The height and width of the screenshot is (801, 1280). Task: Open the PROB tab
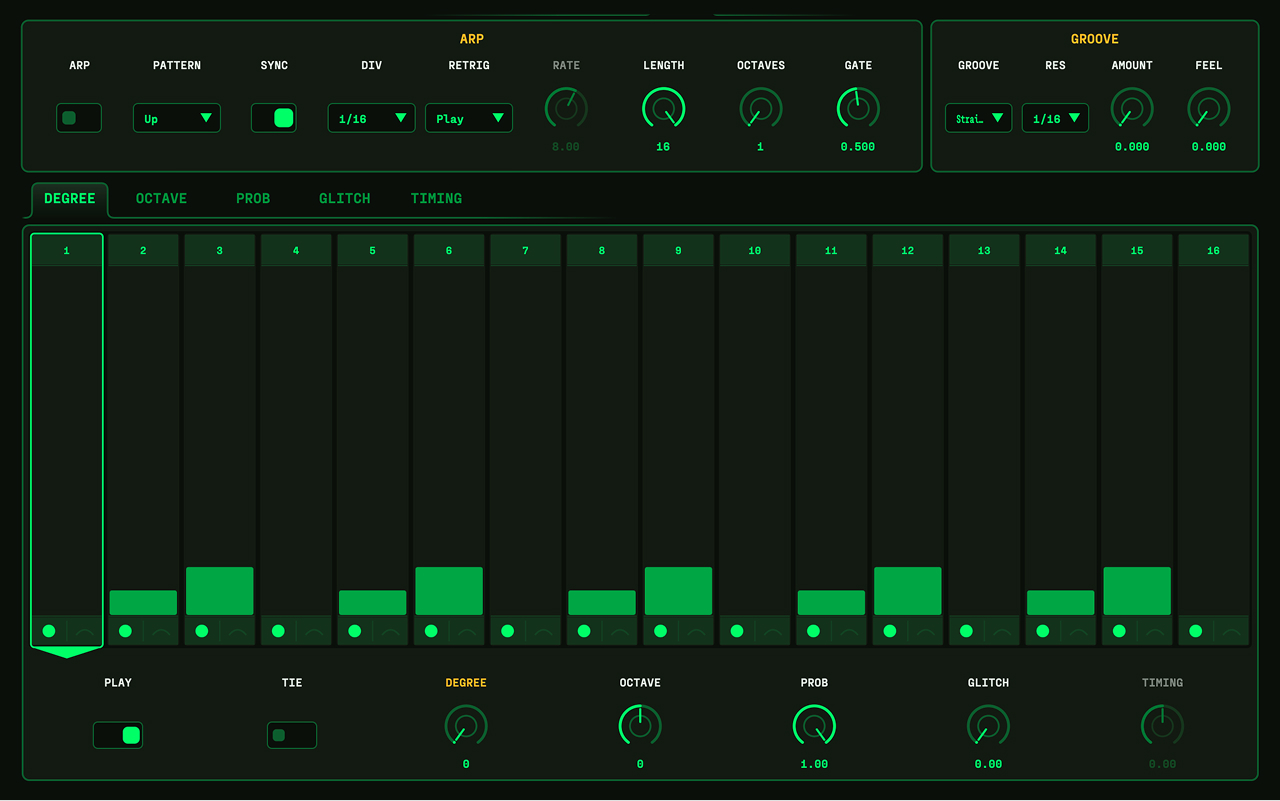[x=253, y=199]
